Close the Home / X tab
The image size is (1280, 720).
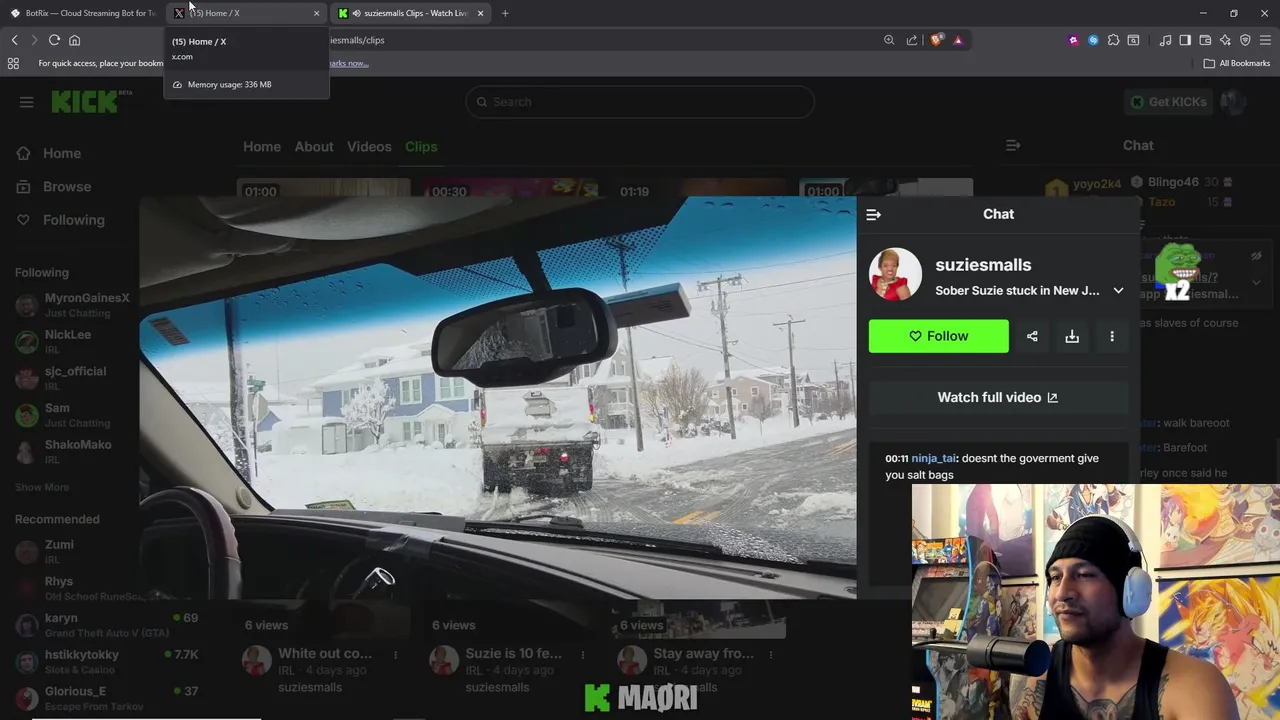pyautogui.click(x=317, y=13)
